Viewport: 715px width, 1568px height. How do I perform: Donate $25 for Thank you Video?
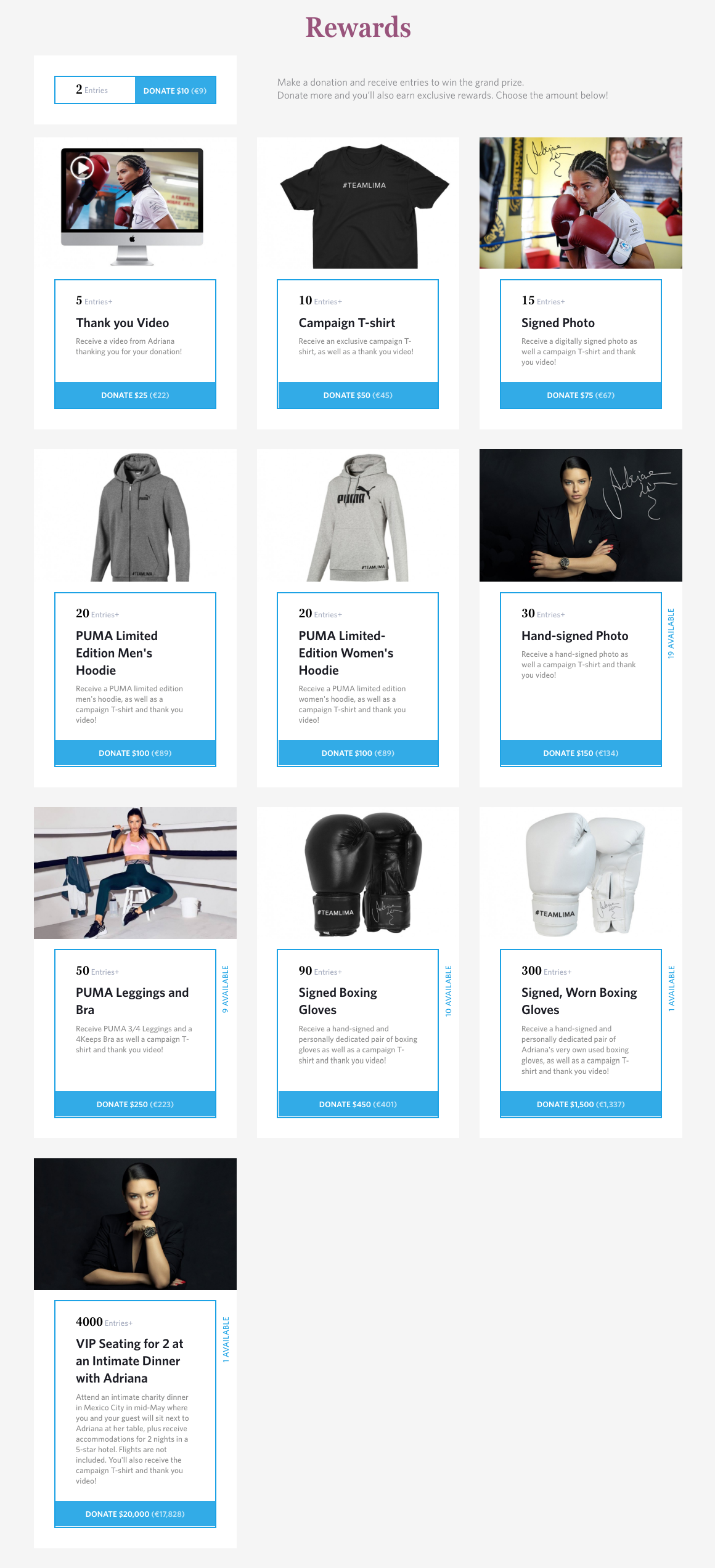(x=135, y=395)
